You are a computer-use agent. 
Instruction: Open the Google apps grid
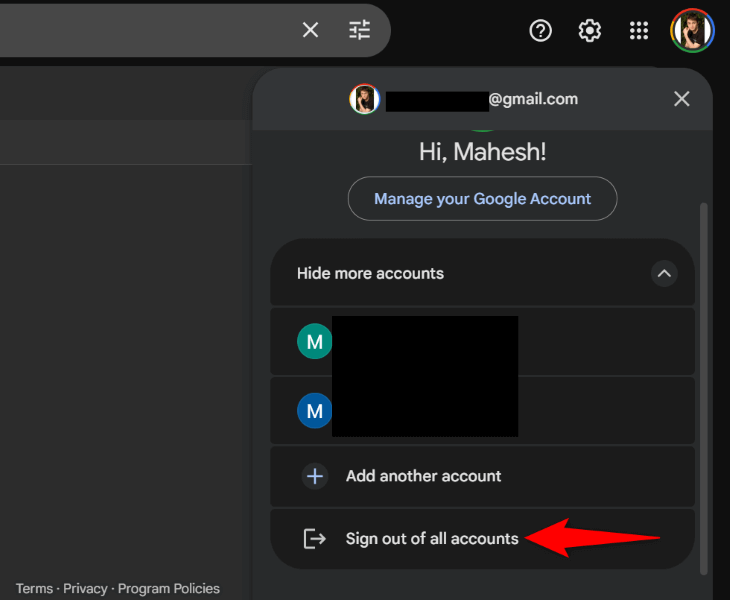tap(639, 31)
